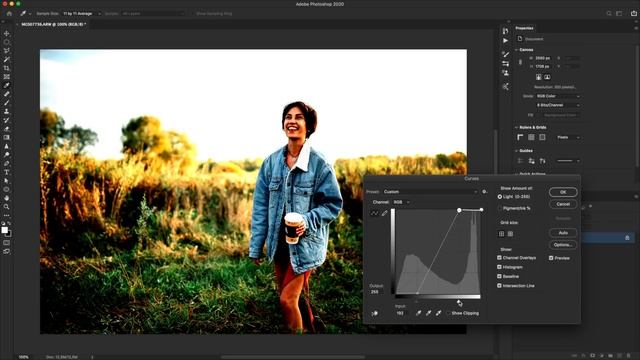
Task: Select the Eyedropper tool in the toolbar
Action: pos(7,85)
